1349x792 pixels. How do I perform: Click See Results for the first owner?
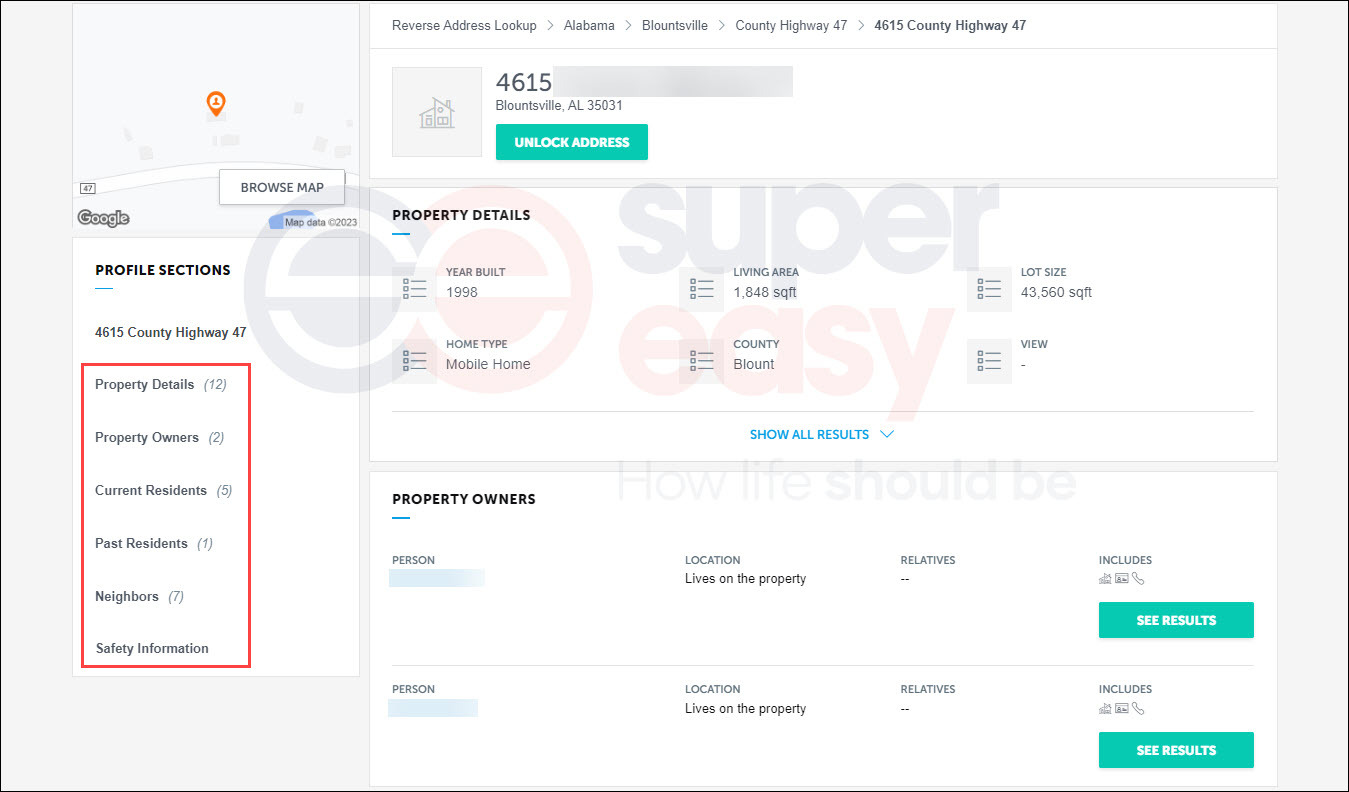tap(1176, 620)
